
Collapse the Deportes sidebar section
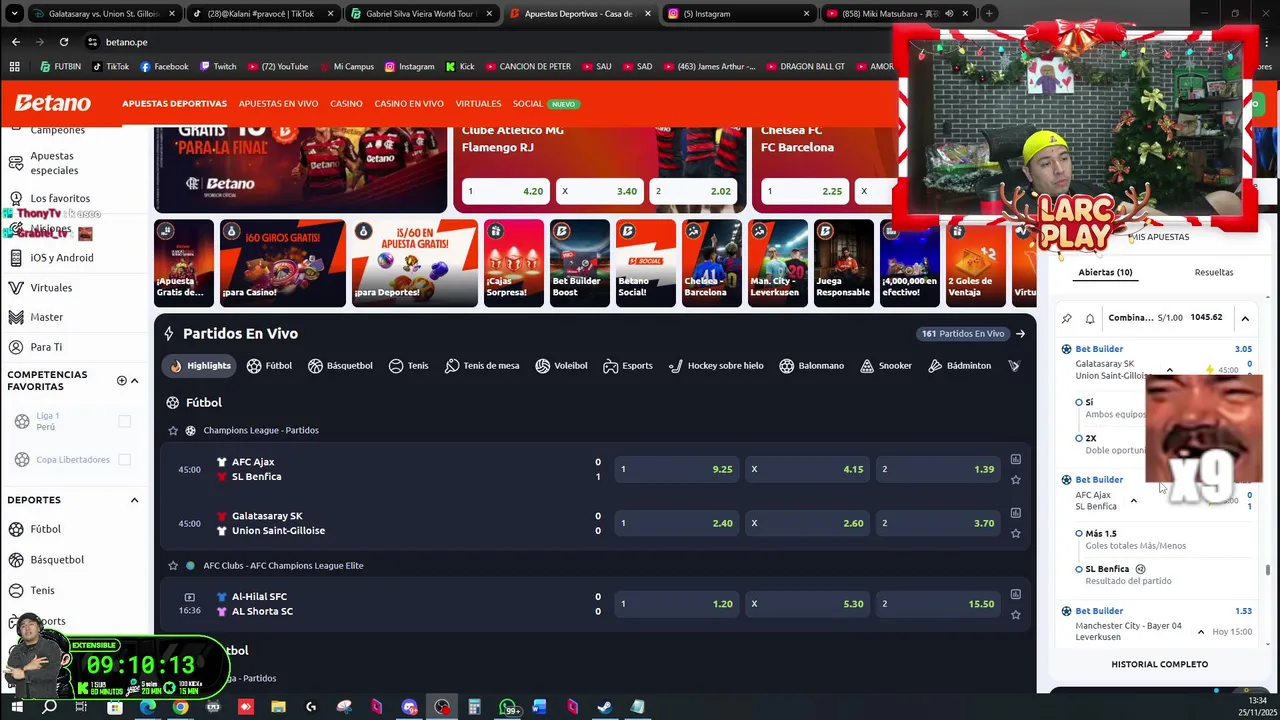pyautogui.click(x=134, y=500)
